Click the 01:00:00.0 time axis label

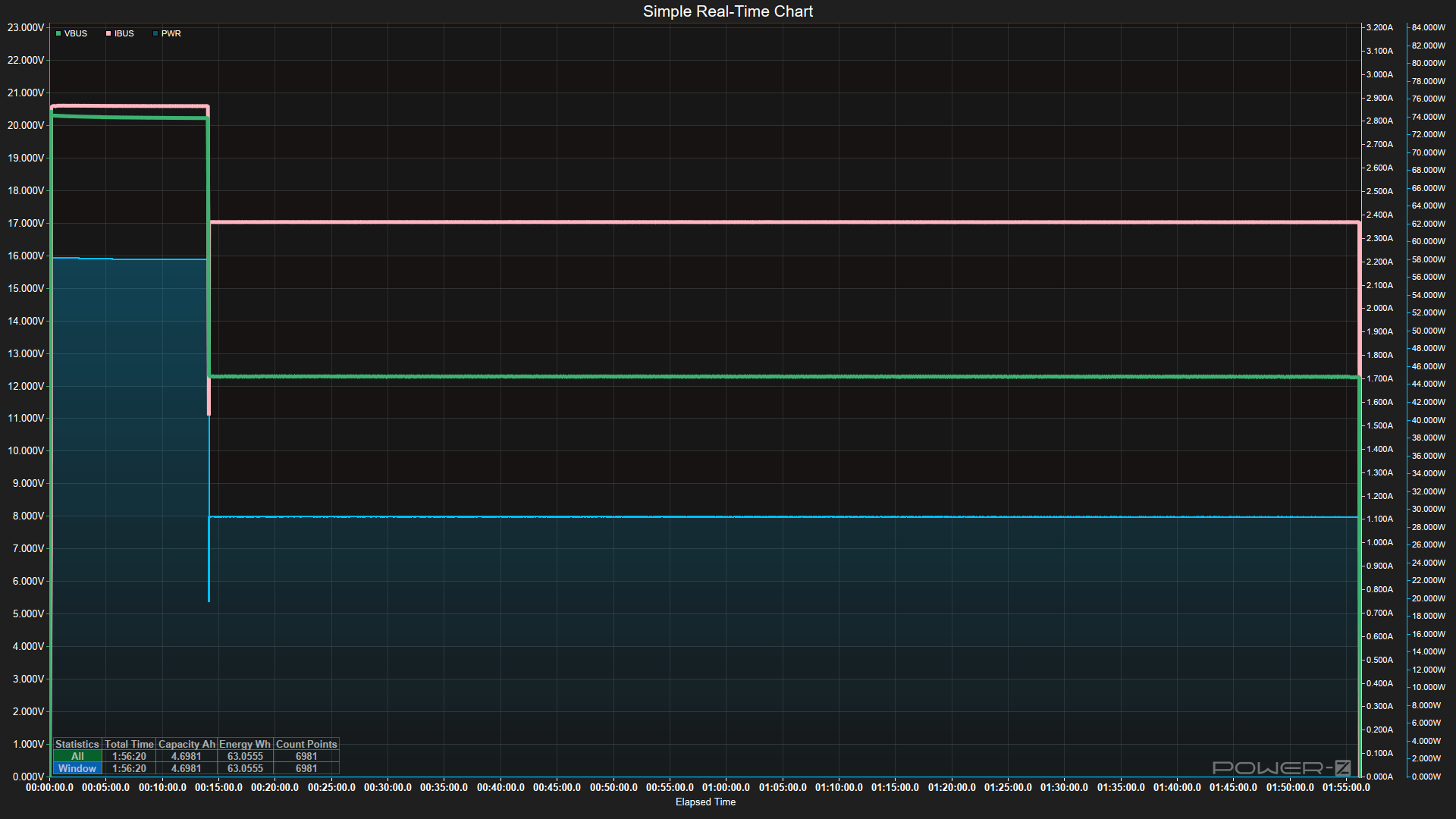coord(726,788)
